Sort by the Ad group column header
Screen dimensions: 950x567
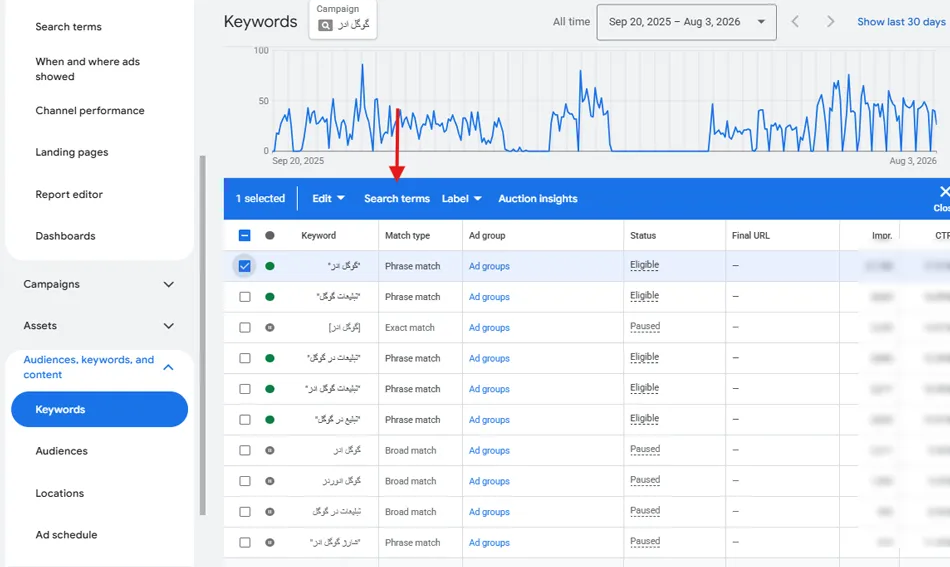pos(487,235)
